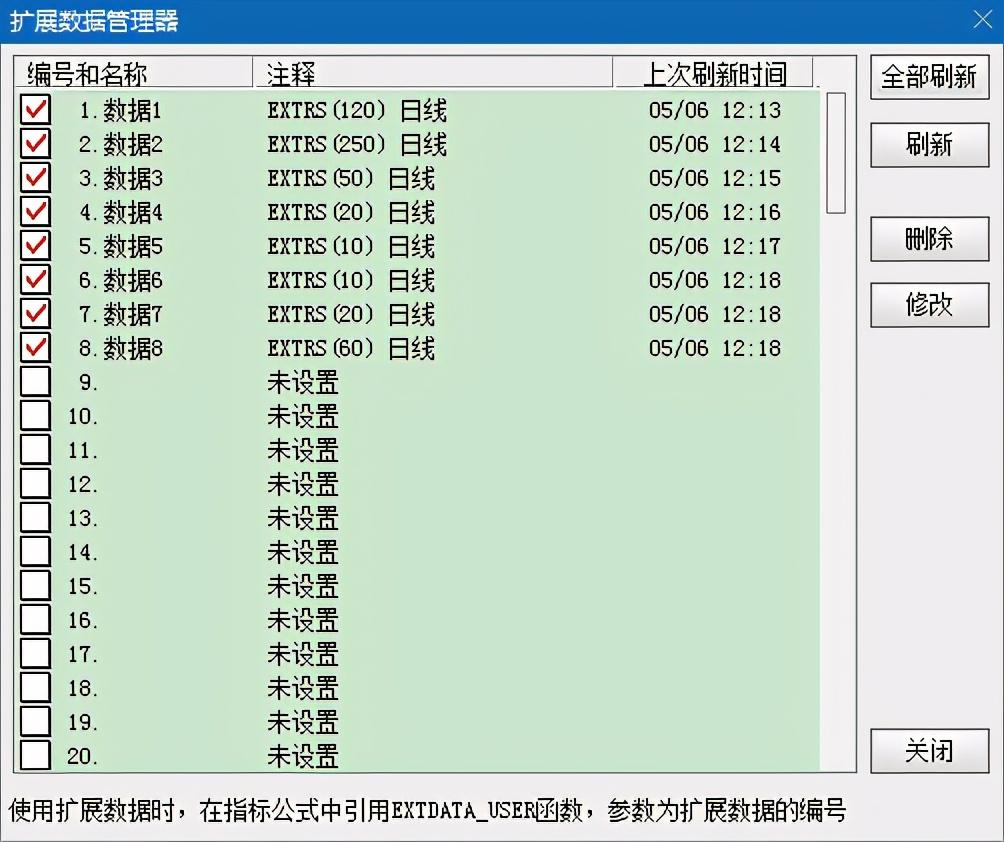The image size is (1004, 842).
Task: Enable the checkbox for row 9
Action: point(35,382)
